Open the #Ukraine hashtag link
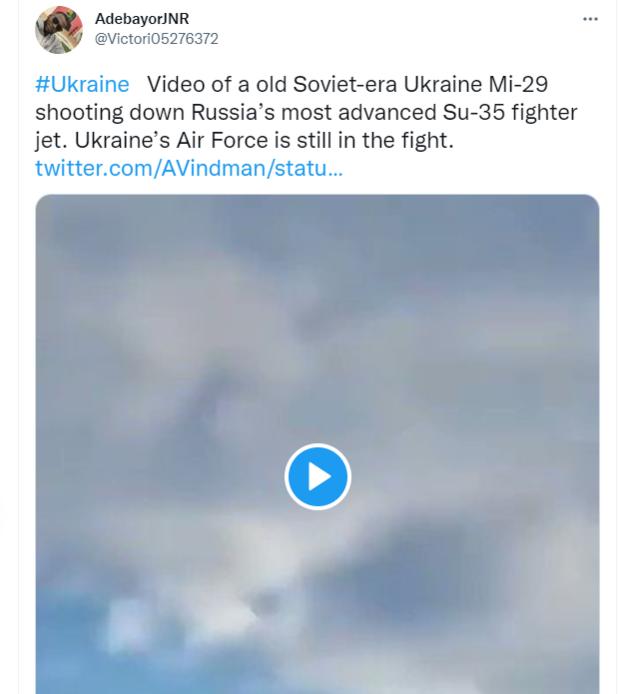Image resolution: width=620 pixels, height=694 pixels. pyautogui.click(x=82, y=84)
